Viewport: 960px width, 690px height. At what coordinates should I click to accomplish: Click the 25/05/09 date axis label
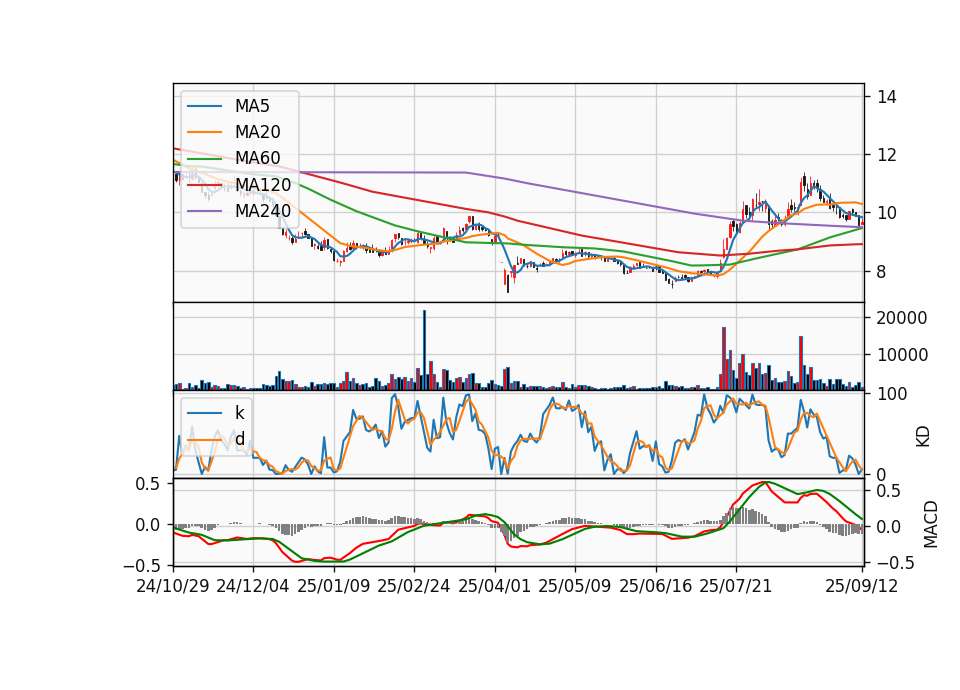pos(575,586)
